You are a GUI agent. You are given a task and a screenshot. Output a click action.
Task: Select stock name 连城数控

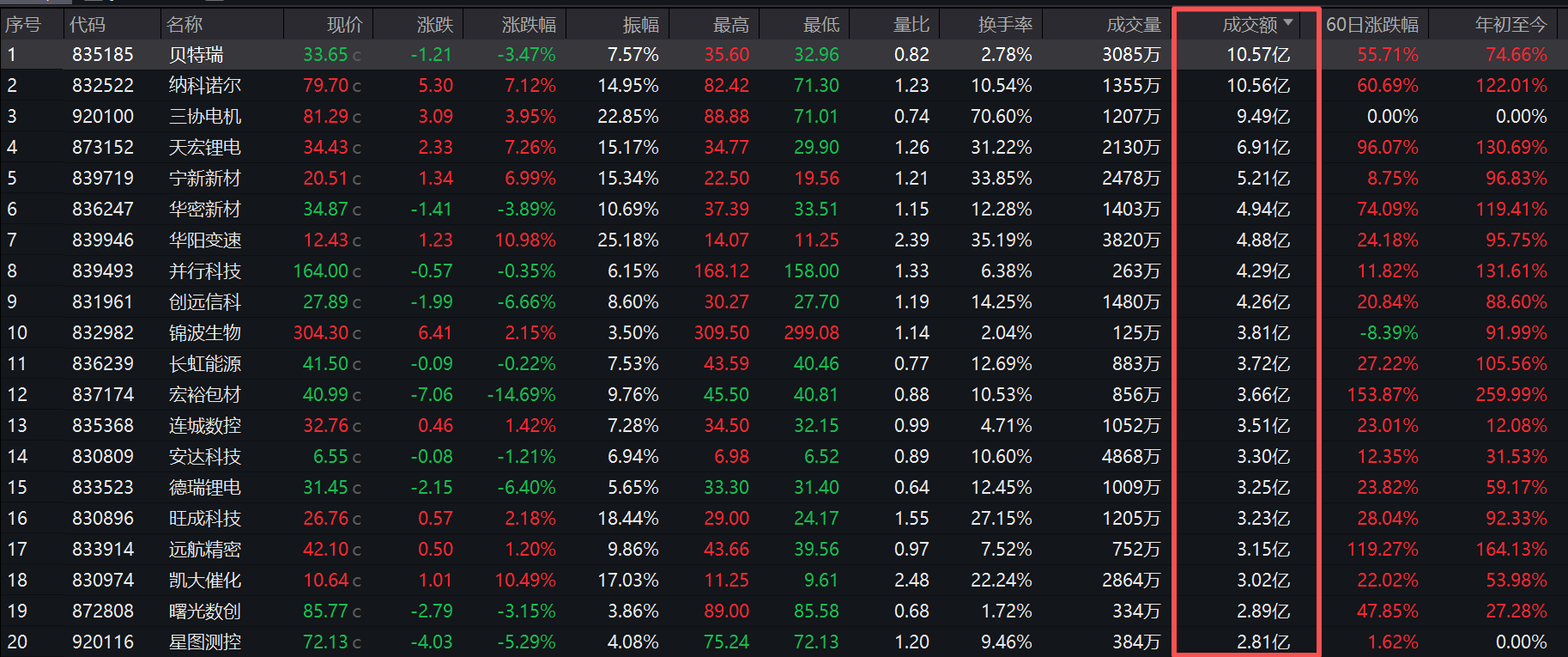(205, 426)
